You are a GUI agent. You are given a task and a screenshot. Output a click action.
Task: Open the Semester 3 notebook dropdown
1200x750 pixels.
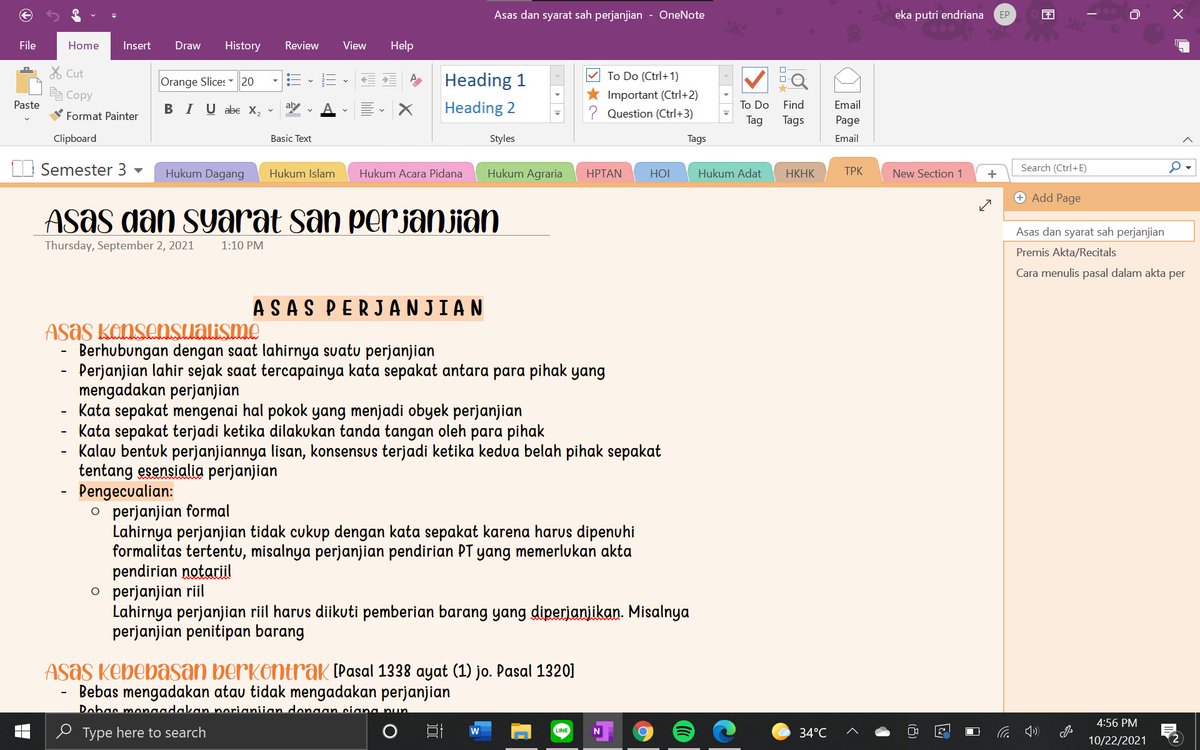pyautogui.click(x=138, y=170)
